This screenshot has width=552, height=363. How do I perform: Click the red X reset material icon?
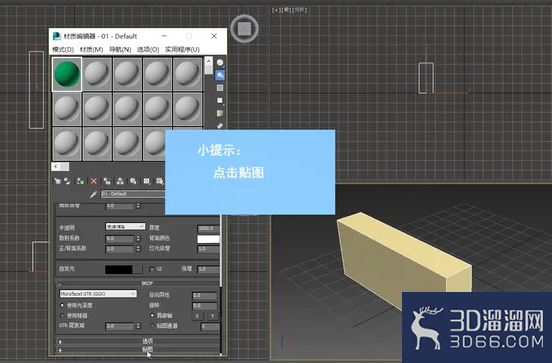94,181
